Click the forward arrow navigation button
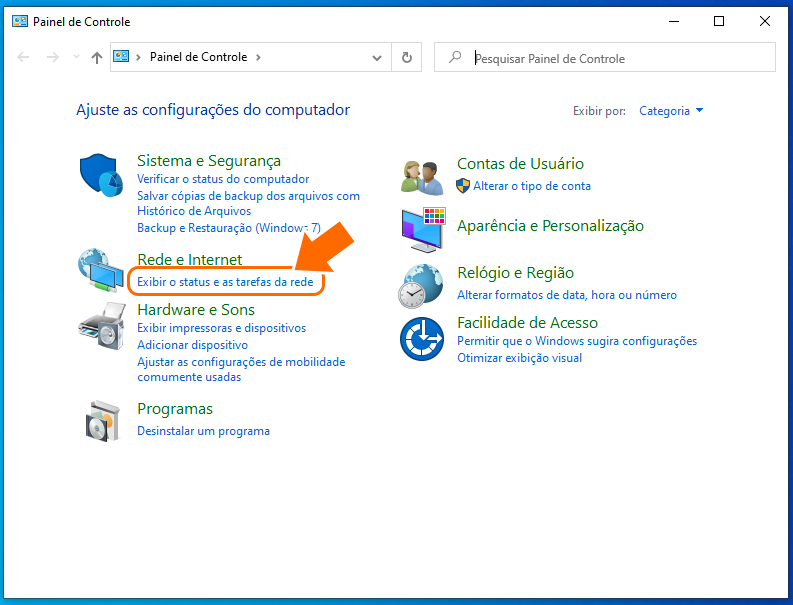 coord(53,57)
